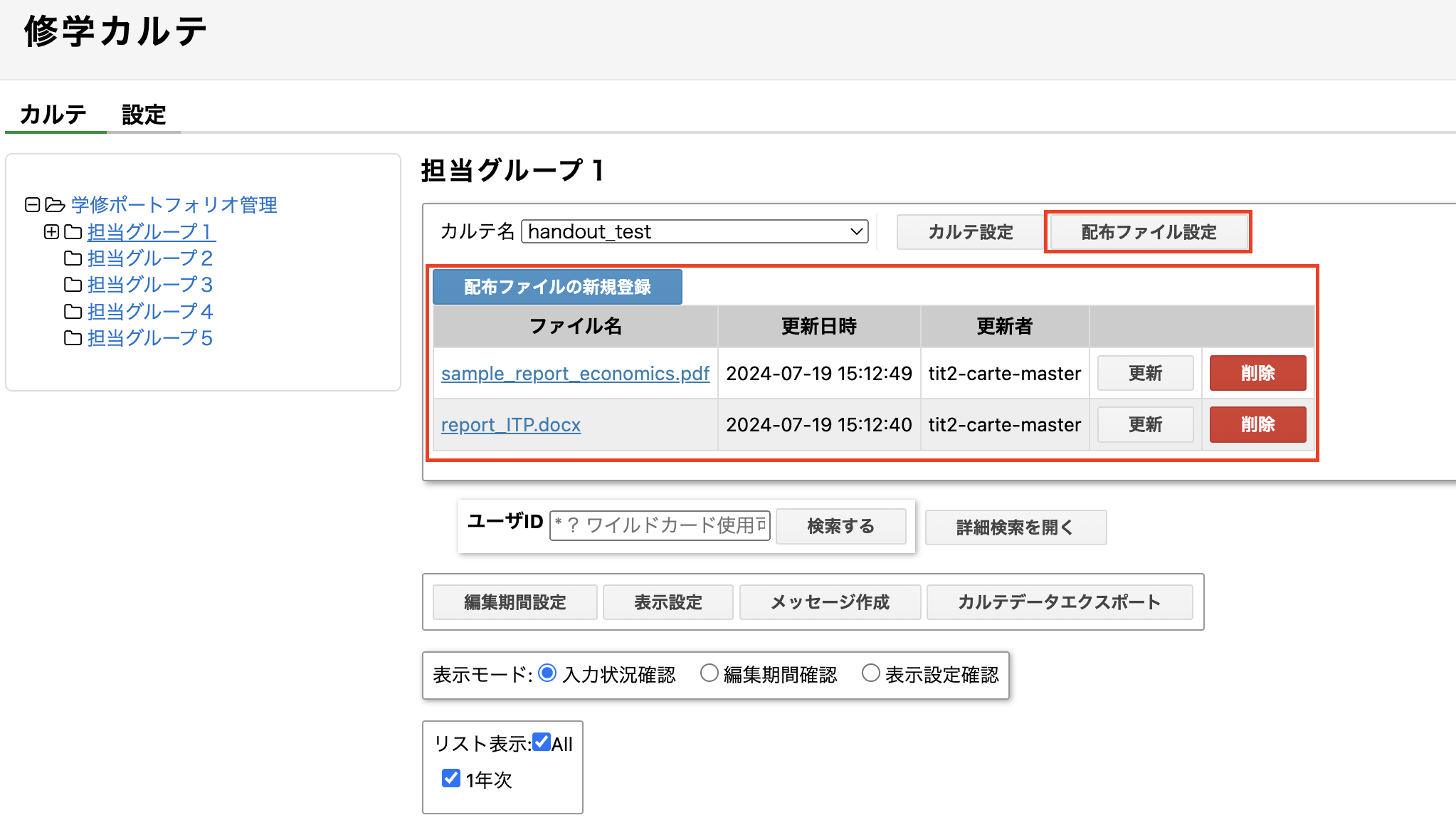Expand the 担当グループ1 tree node
1456x830 pixels.
51,232
